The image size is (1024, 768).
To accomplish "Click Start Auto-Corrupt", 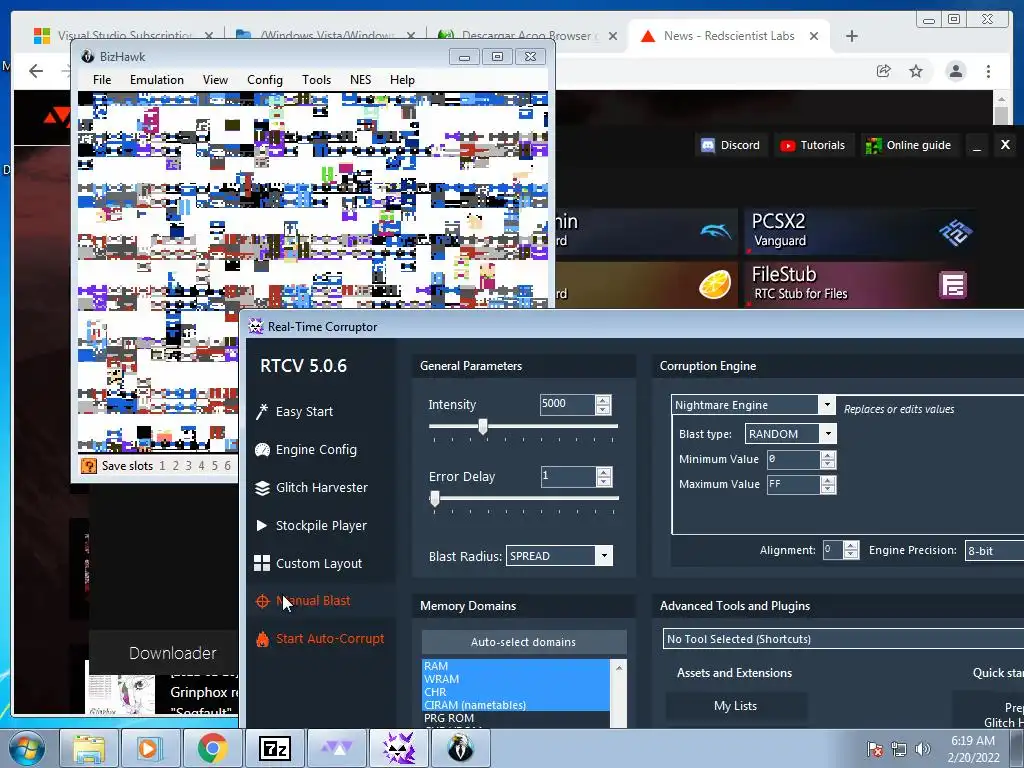I will [x=321, y=639].
